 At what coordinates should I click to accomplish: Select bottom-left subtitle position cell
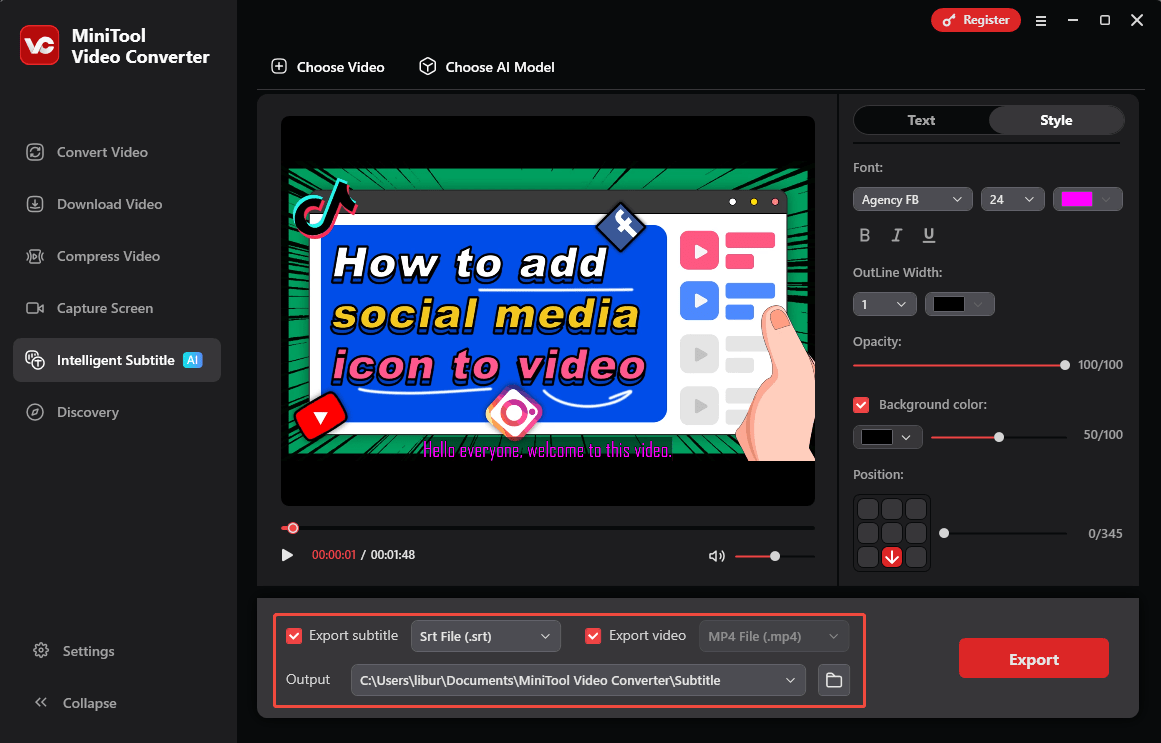pyautogui.click(x=868, y=557)
